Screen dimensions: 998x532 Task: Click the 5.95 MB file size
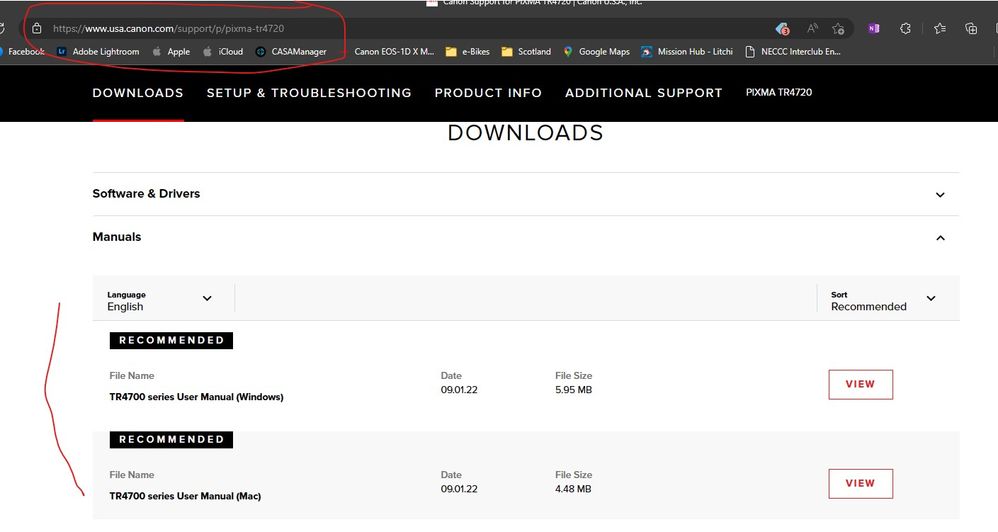[573, 390]
